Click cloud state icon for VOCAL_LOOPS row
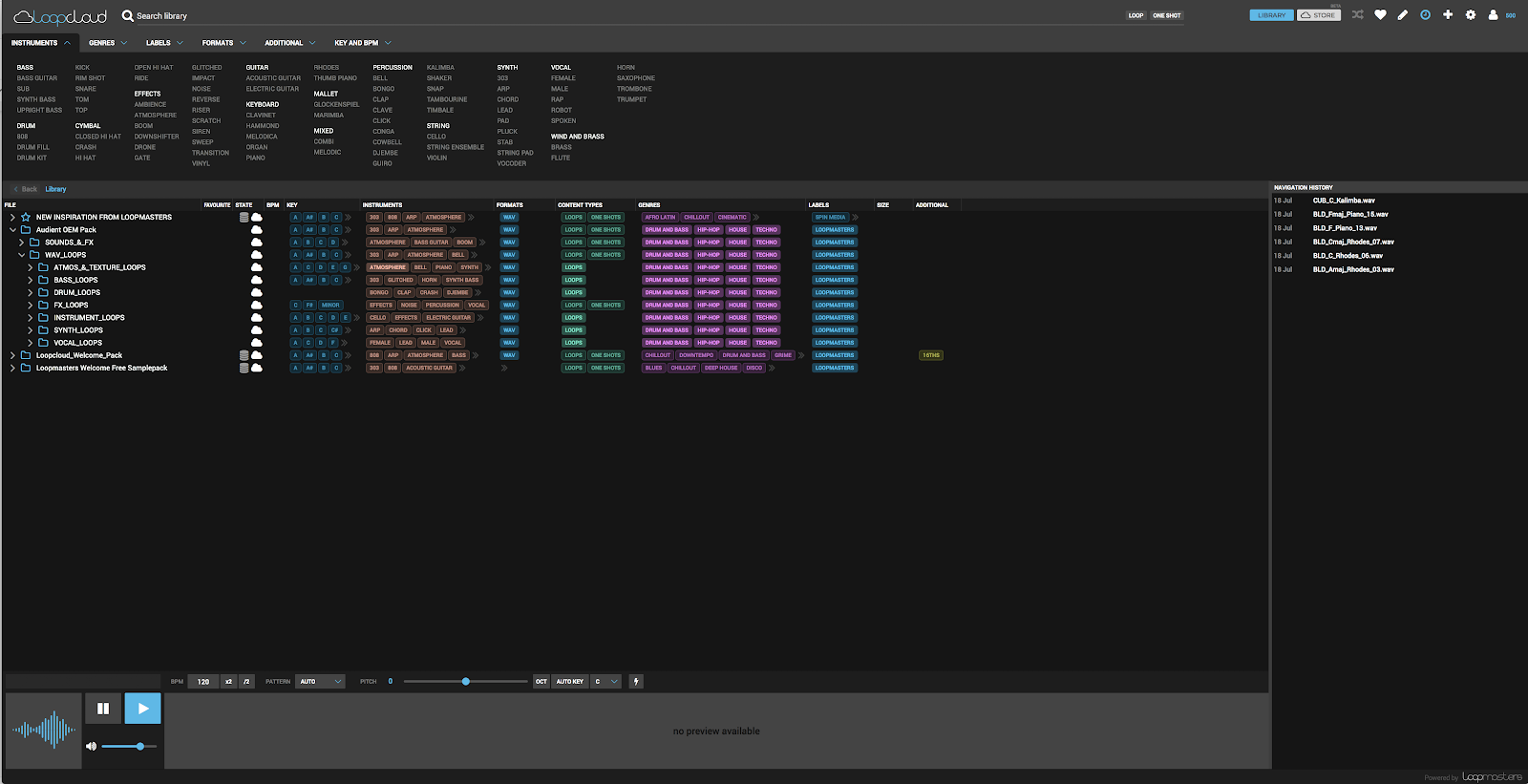 (256, 343)
